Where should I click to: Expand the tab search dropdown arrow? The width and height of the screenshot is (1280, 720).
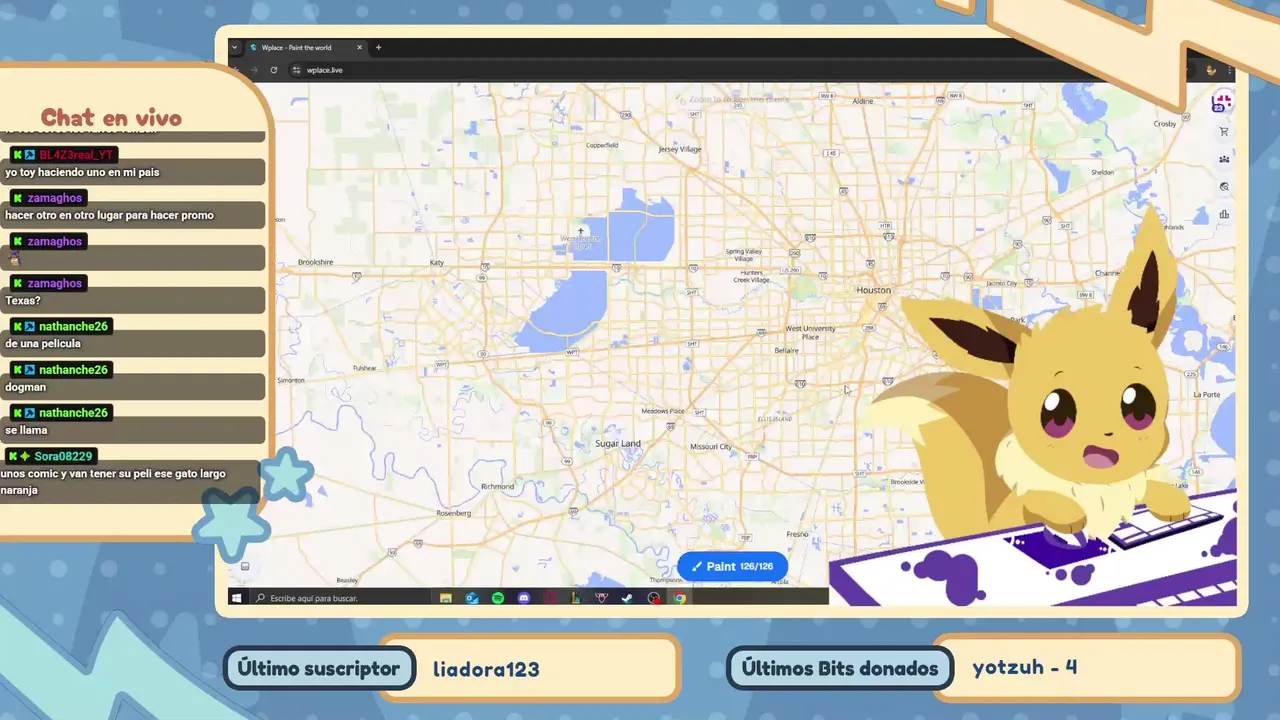[235, 47]
